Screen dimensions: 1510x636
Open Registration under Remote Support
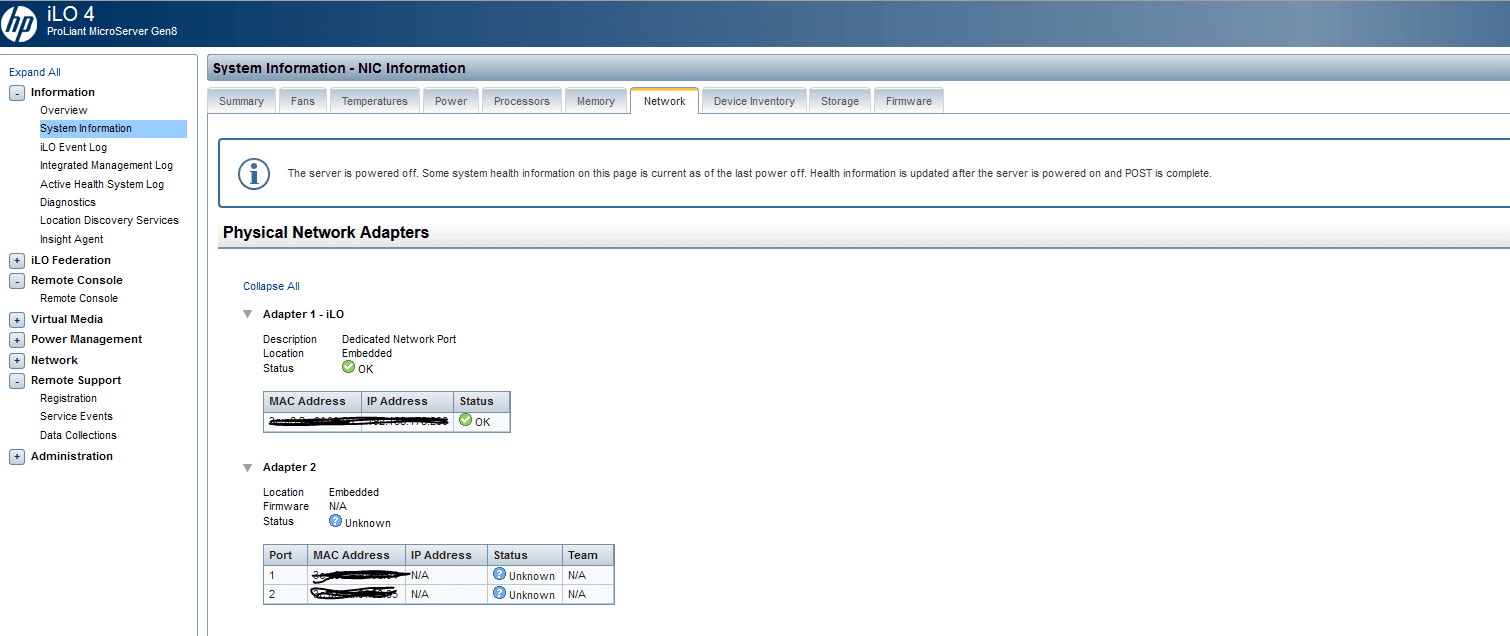[68, 398]
